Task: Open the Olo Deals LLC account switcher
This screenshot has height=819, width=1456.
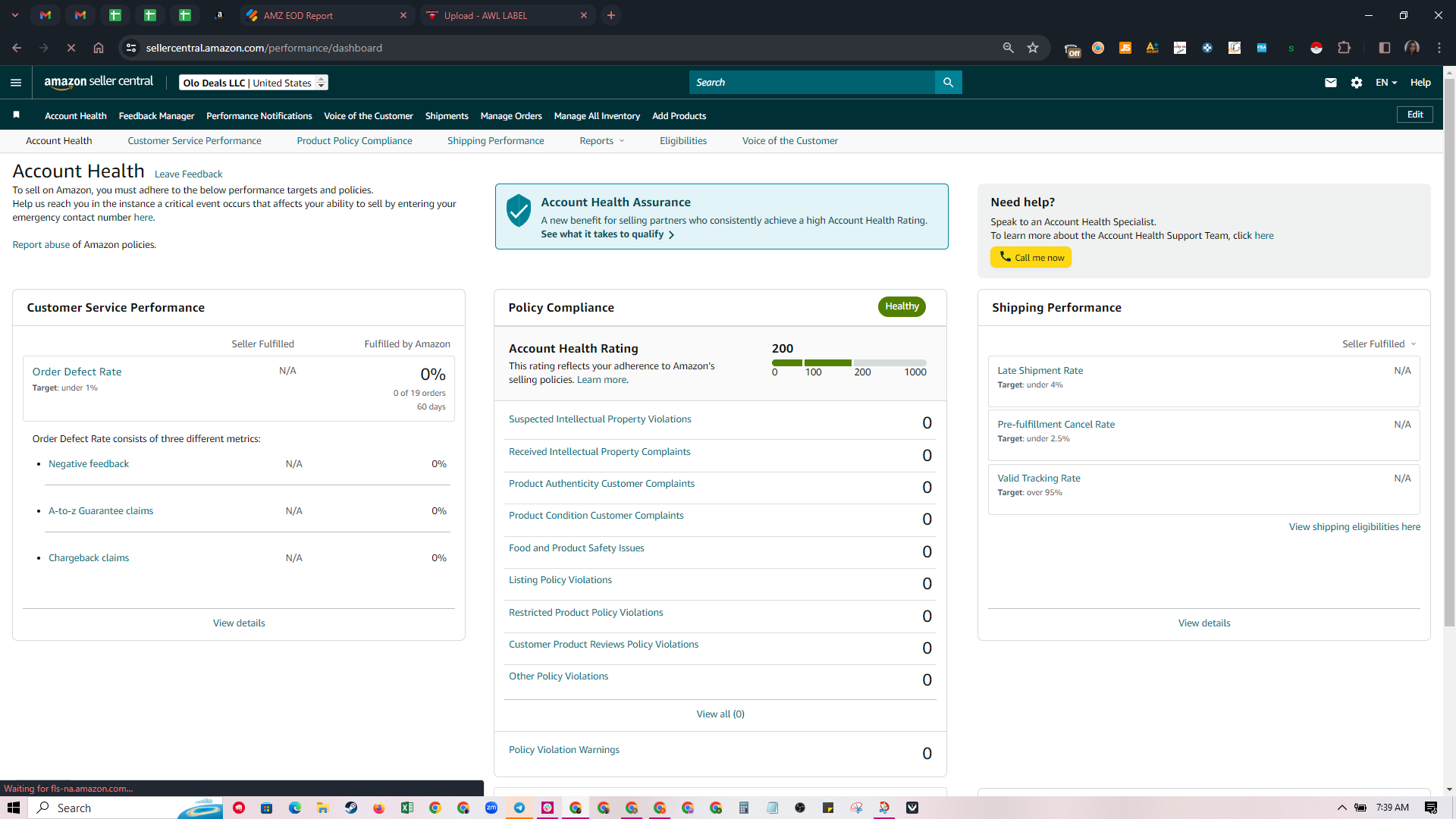Action: (x=254, y=83)
